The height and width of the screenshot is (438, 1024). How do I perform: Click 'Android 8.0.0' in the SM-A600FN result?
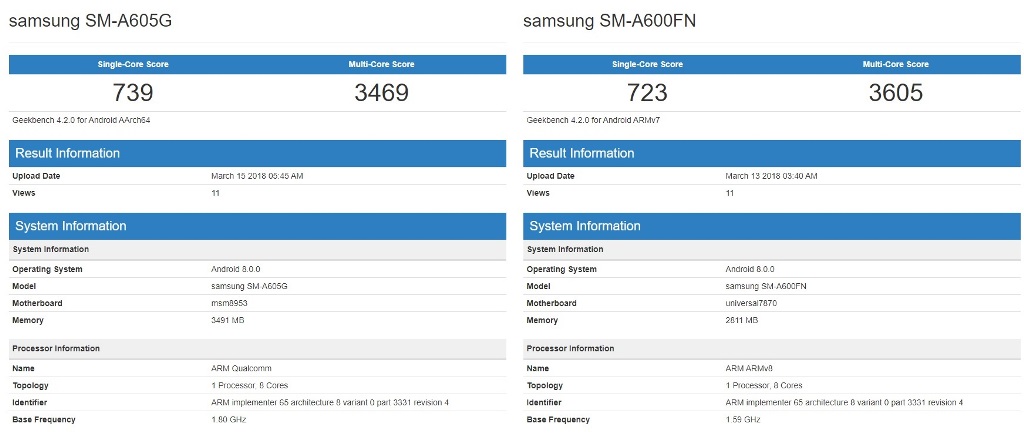[750, 270]
